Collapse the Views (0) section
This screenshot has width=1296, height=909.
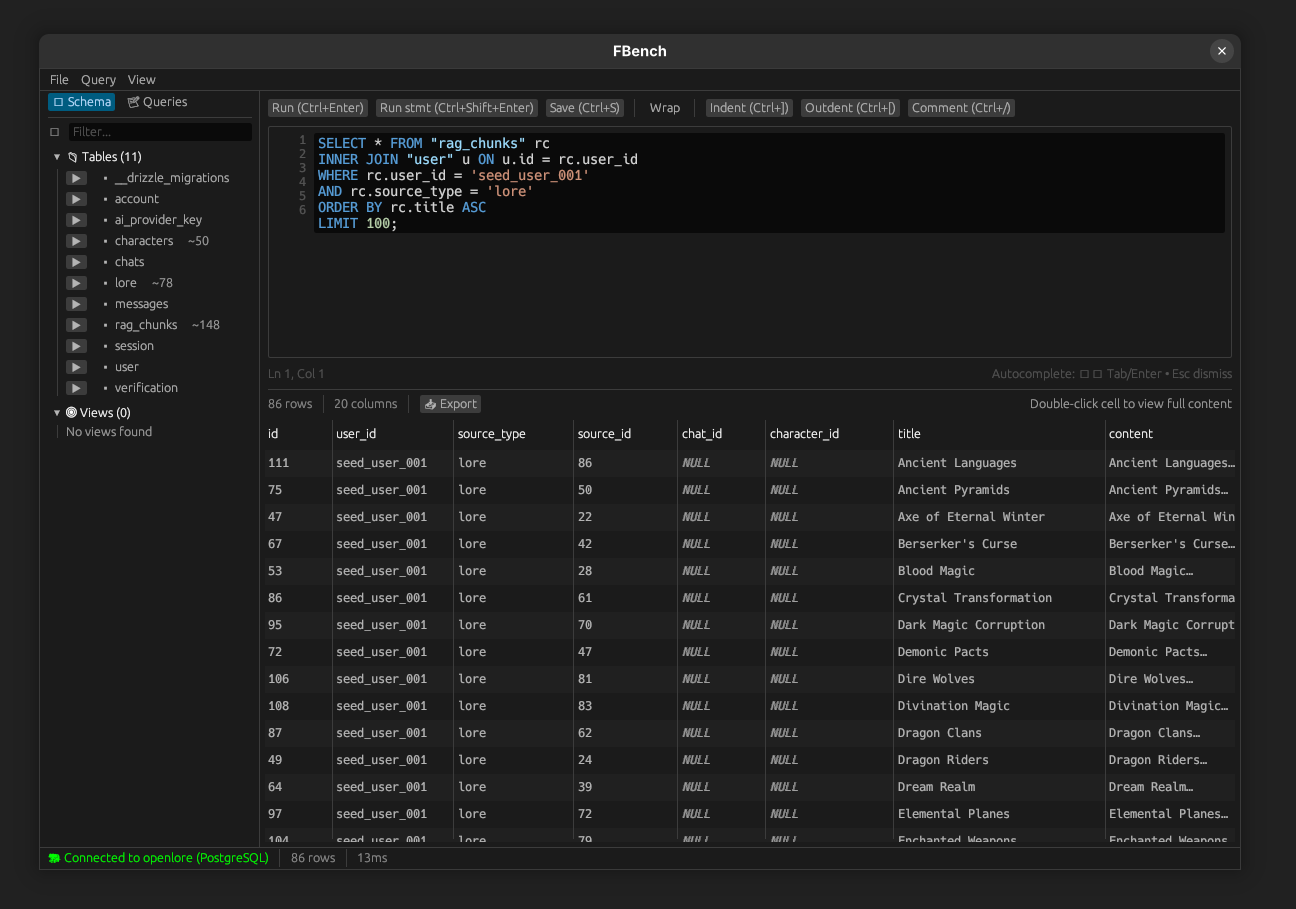[x=57, y=412]
